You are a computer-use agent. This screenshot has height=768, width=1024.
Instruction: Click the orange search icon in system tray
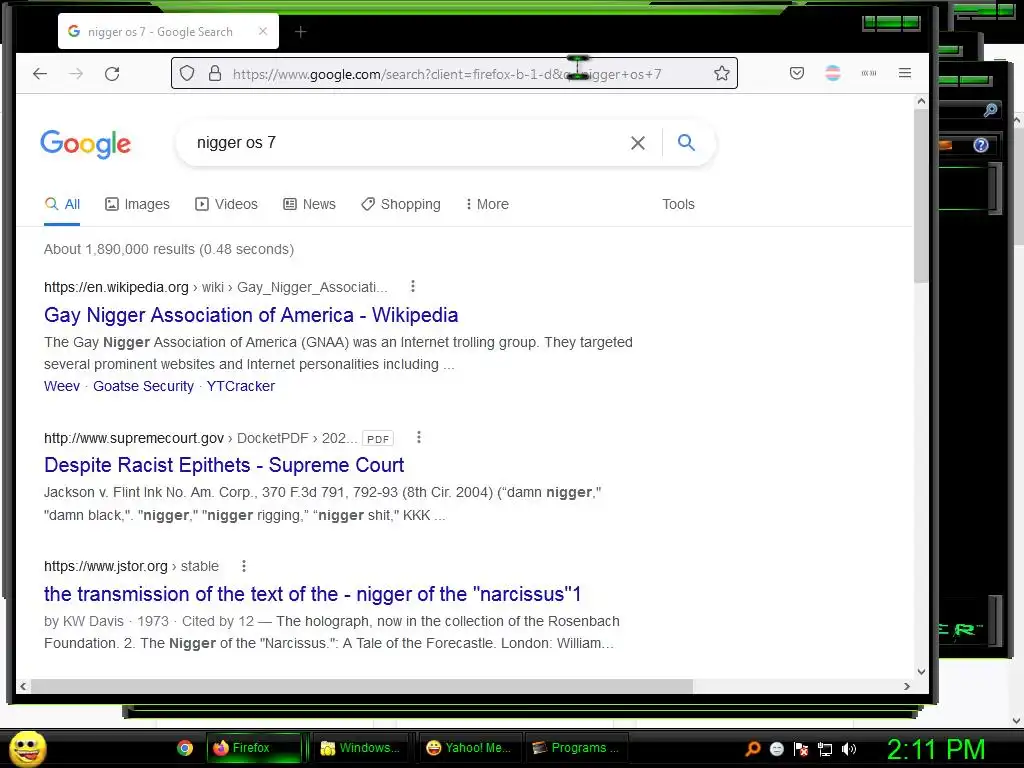753,748
